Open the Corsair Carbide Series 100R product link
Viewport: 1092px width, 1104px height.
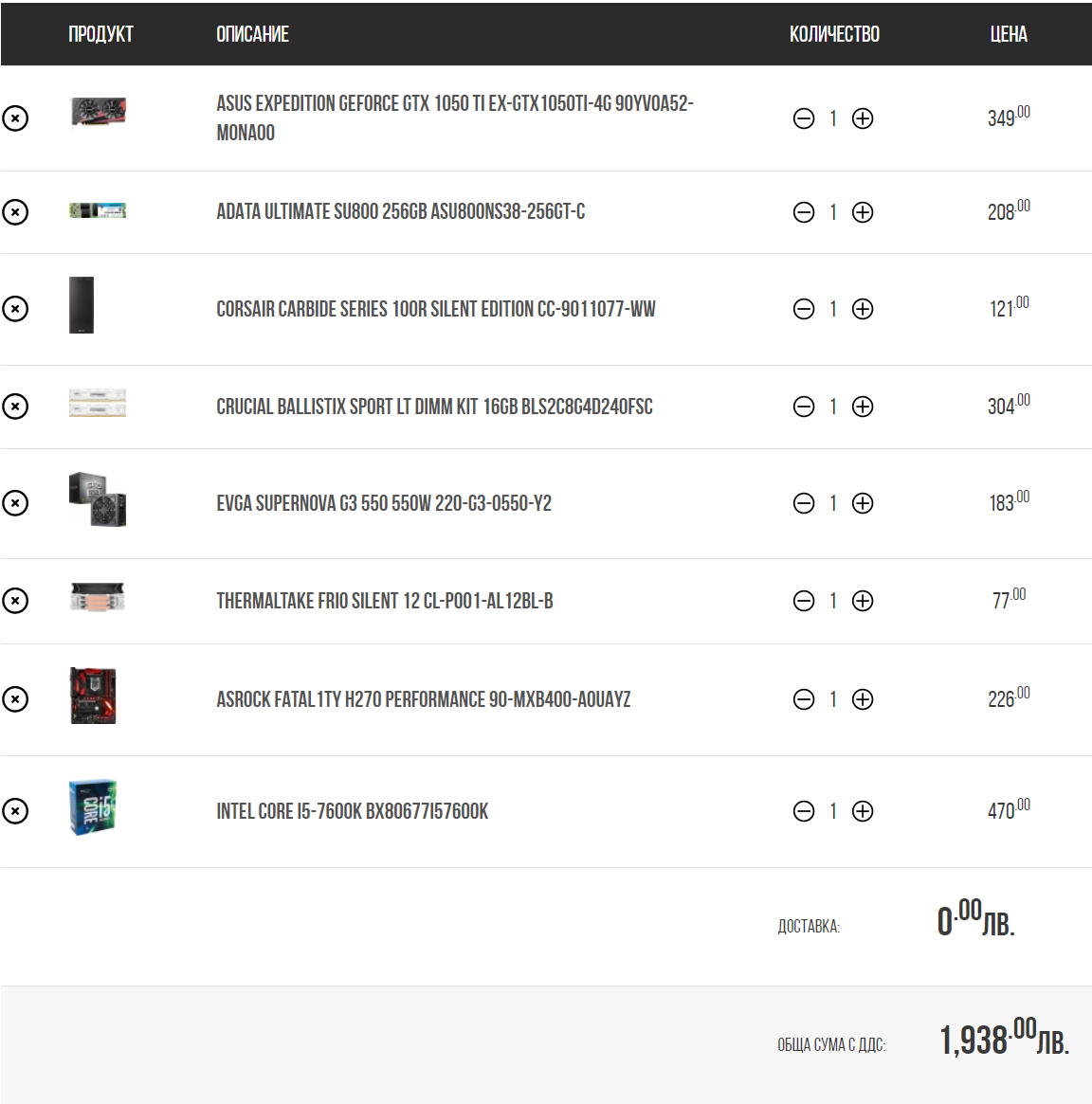point(436,309)
